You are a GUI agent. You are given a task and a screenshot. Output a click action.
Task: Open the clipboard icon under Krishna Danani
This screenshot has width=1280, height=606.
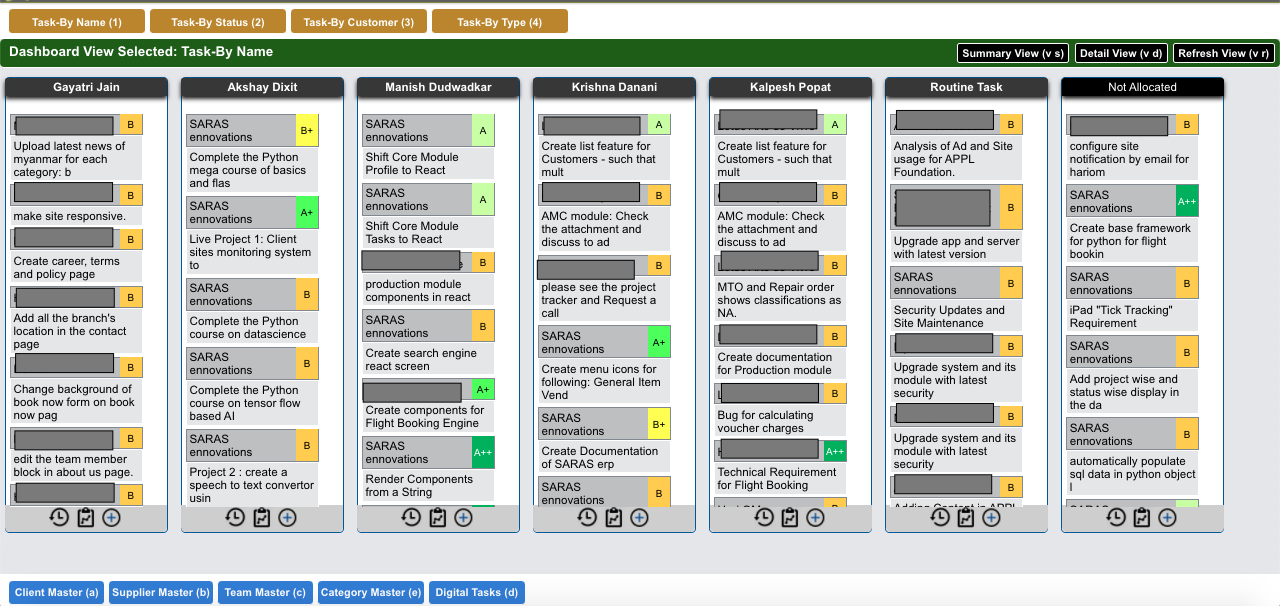click(613, 517)
